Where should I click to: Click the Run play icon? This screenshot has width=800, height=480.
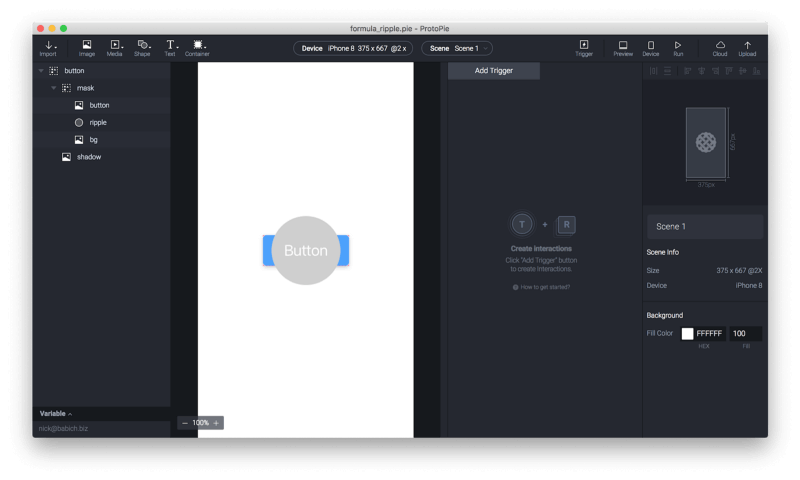[x=678, y=45]
